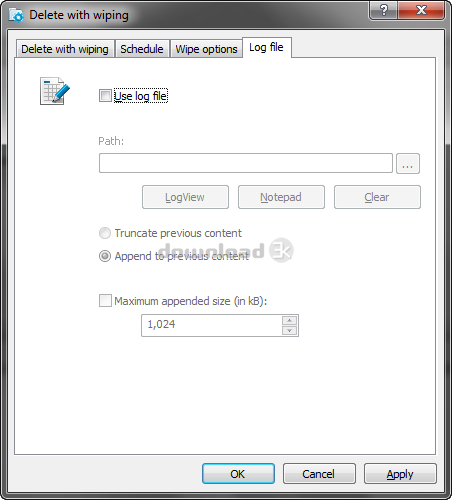Image resolution: width=452 pixels, height=500 pixels.
Task: Click the LogView button
Action: 185,197
